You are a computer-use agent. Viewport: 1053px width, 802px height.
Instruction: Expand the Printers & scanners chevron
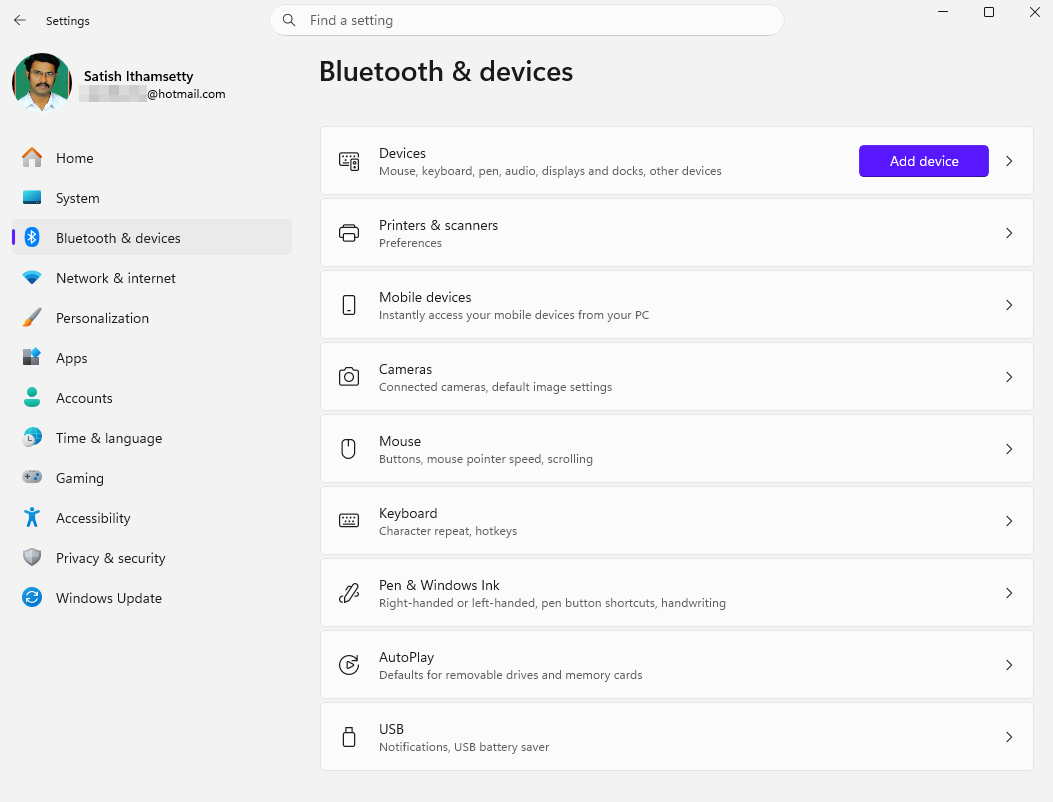pyautogui.click(x=1009, y=233)
